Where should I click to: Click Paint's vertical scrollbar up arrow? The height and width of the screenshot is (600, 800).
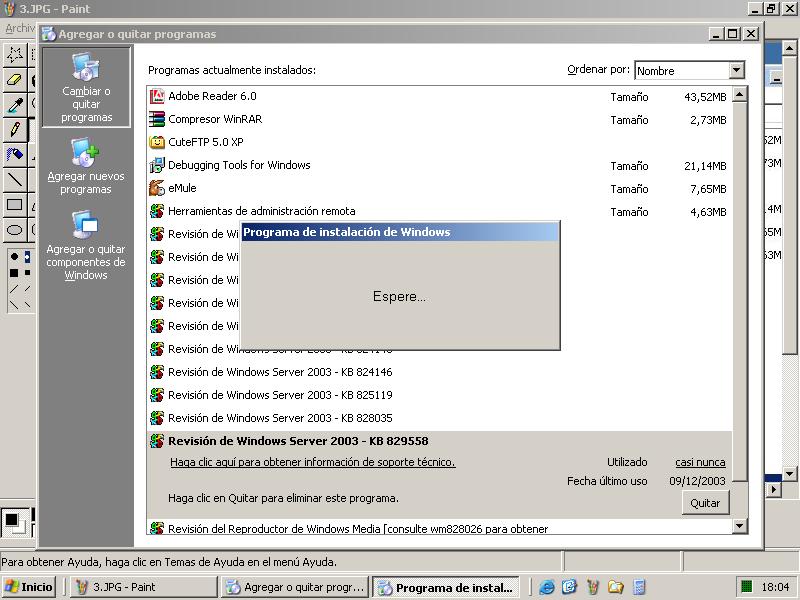tap(789, 48)
